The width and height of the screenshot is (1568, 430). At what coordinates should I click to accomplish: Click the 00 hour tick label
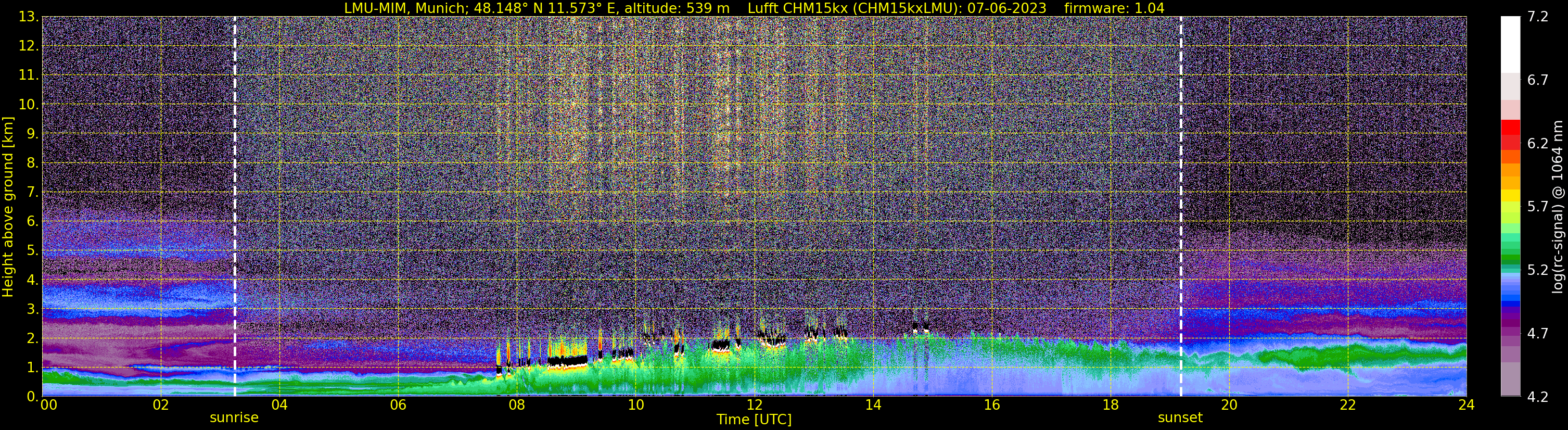49,405
